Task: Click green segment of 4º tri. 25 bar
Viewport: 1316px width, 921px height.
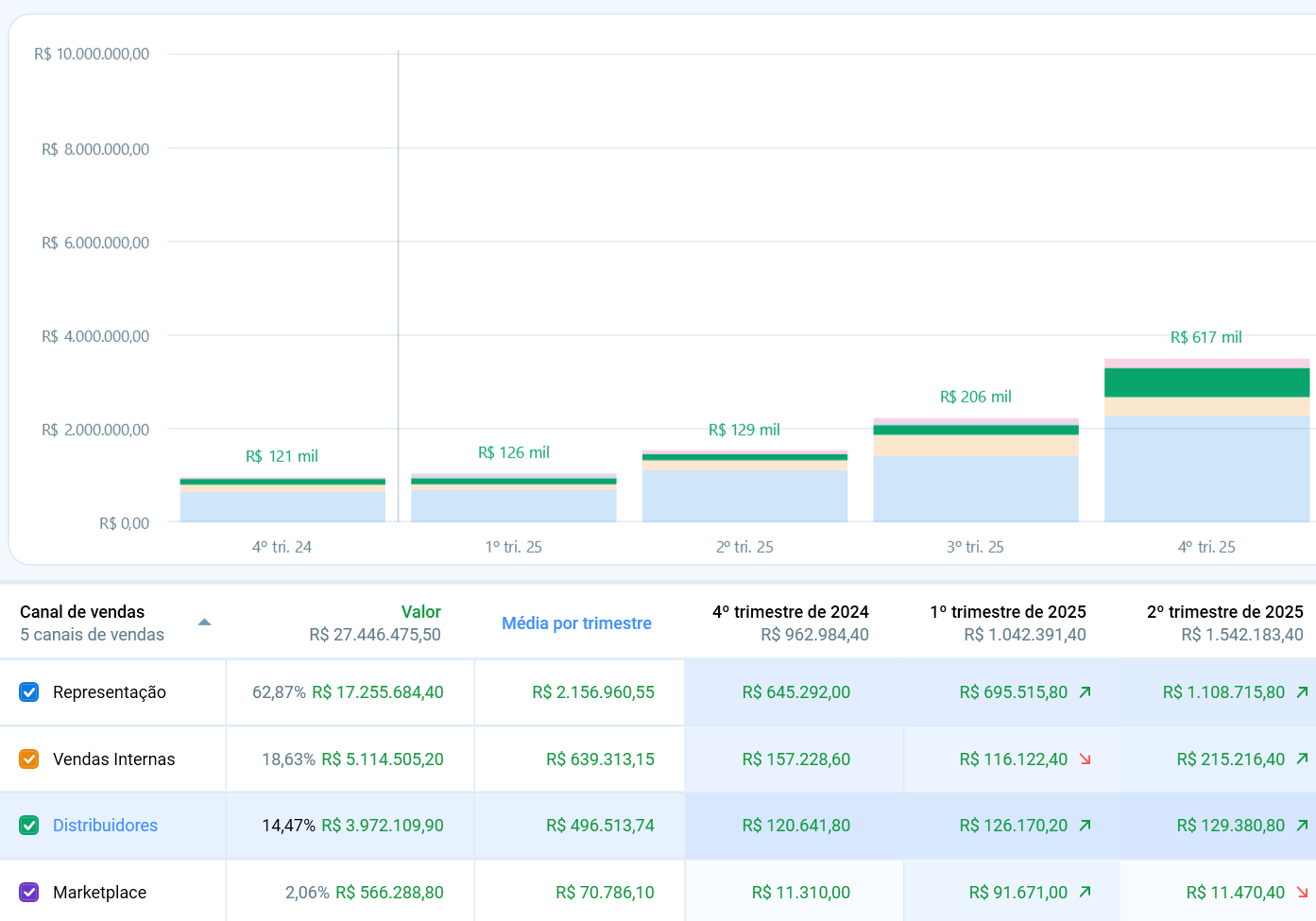Action: pos(1206,383)
